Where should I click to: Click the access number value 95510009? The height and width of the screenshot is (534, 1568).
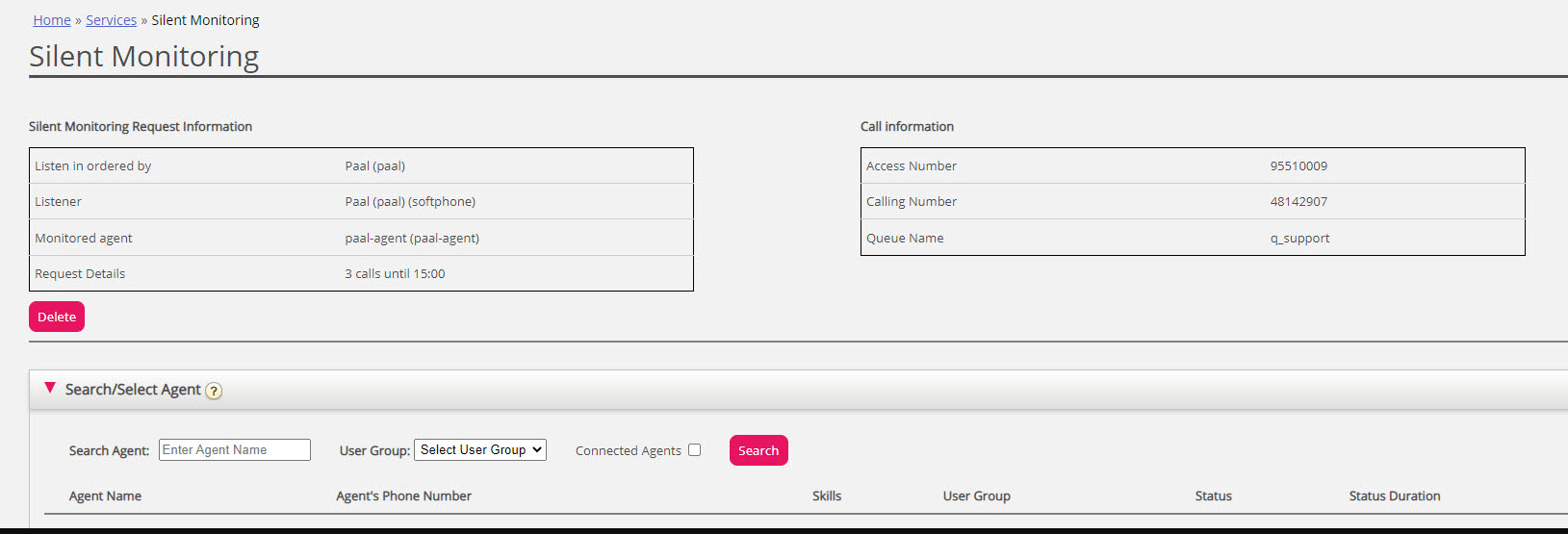1298,165
